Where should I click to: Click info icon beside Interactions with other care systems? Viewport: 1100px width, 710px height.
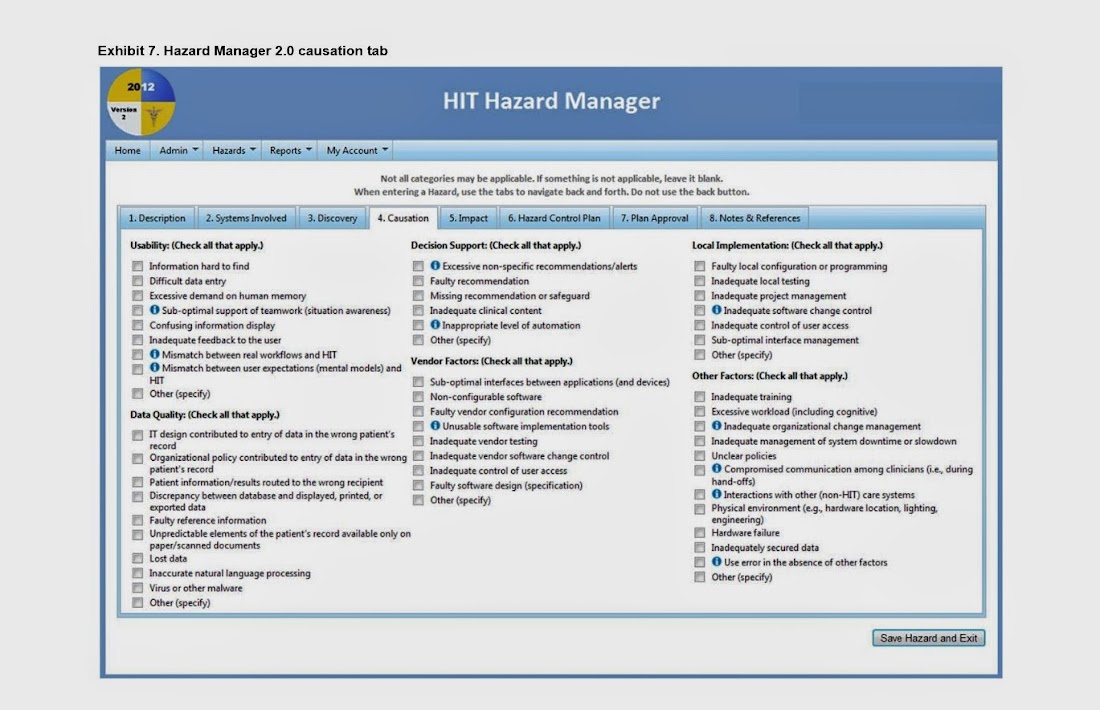click(716, 495)
